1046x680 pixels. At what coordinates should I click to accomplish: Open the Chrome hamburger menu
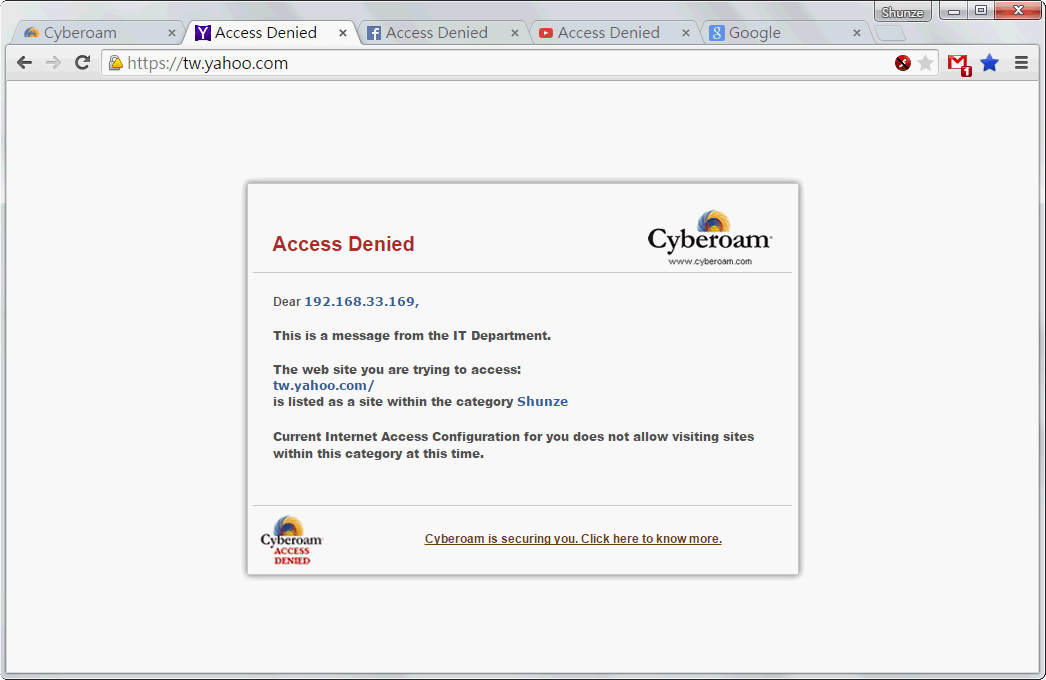point(1021,63)
